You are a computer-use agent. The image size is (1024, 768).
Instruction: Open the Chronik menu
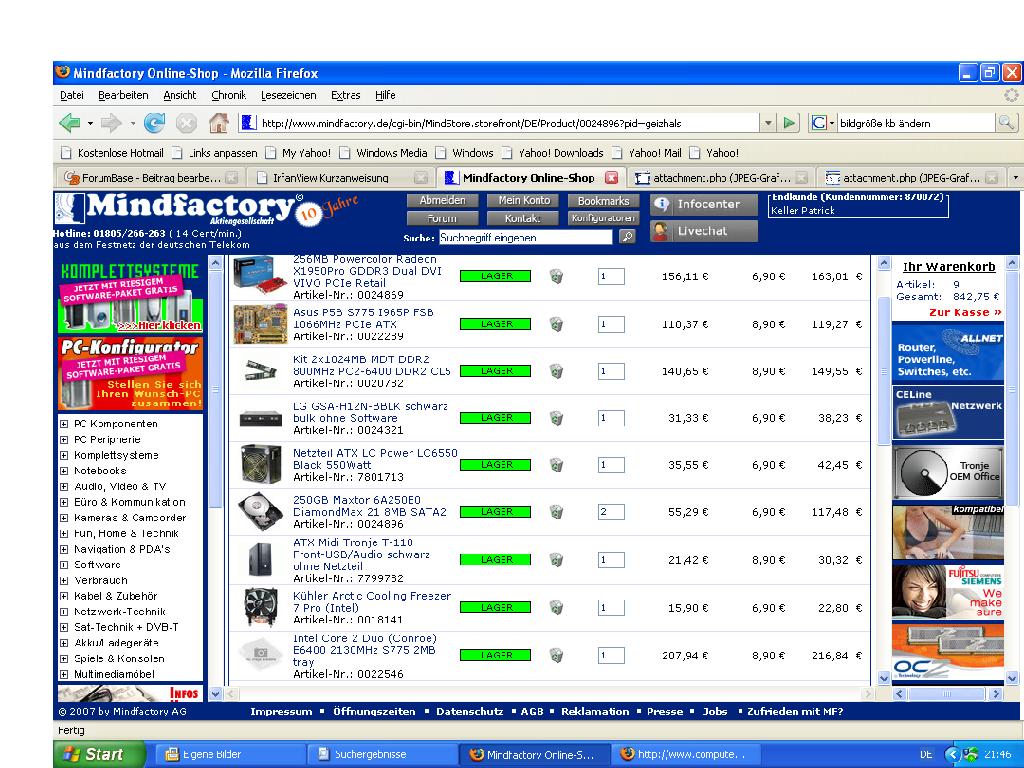tap(229, 95)
